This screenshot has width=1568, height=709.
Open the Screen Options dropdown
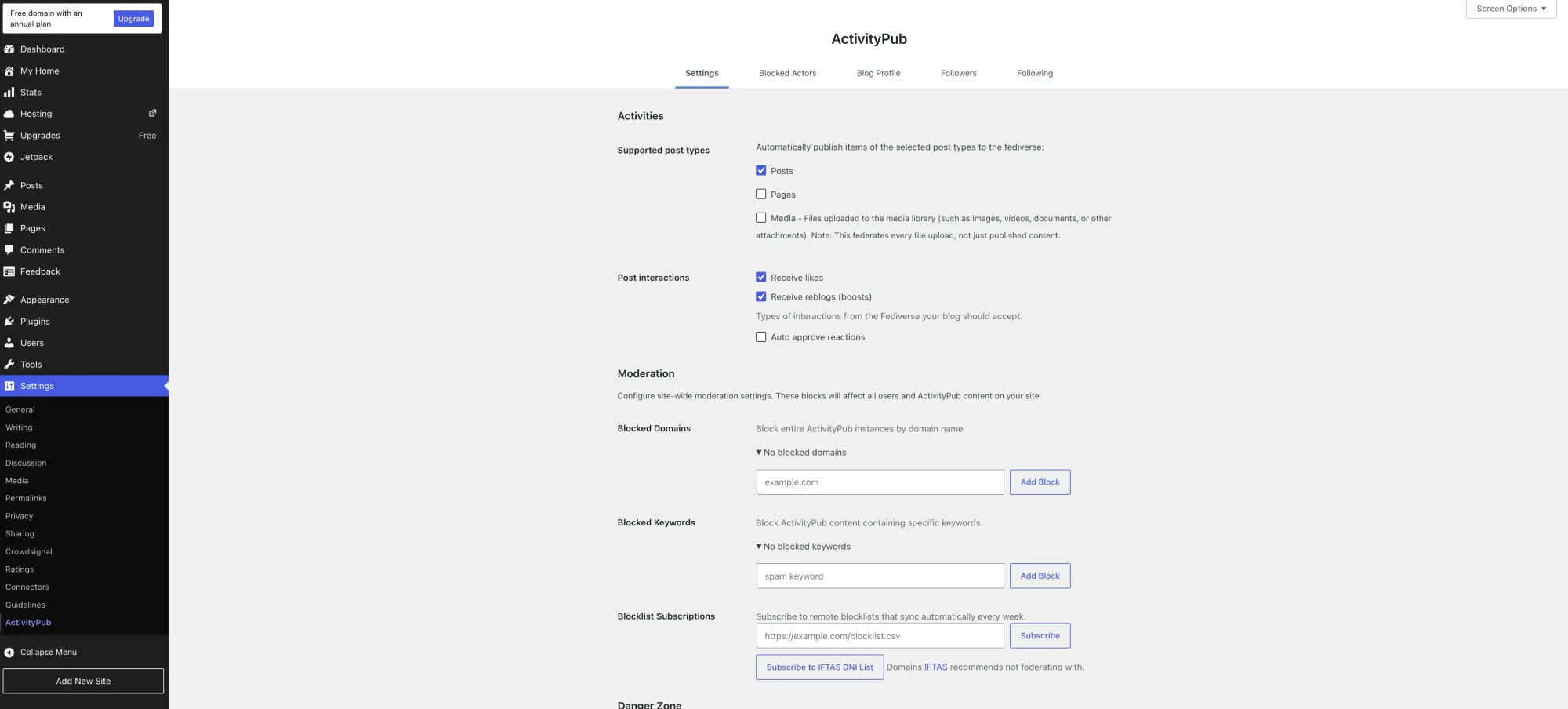[1511, 9]
